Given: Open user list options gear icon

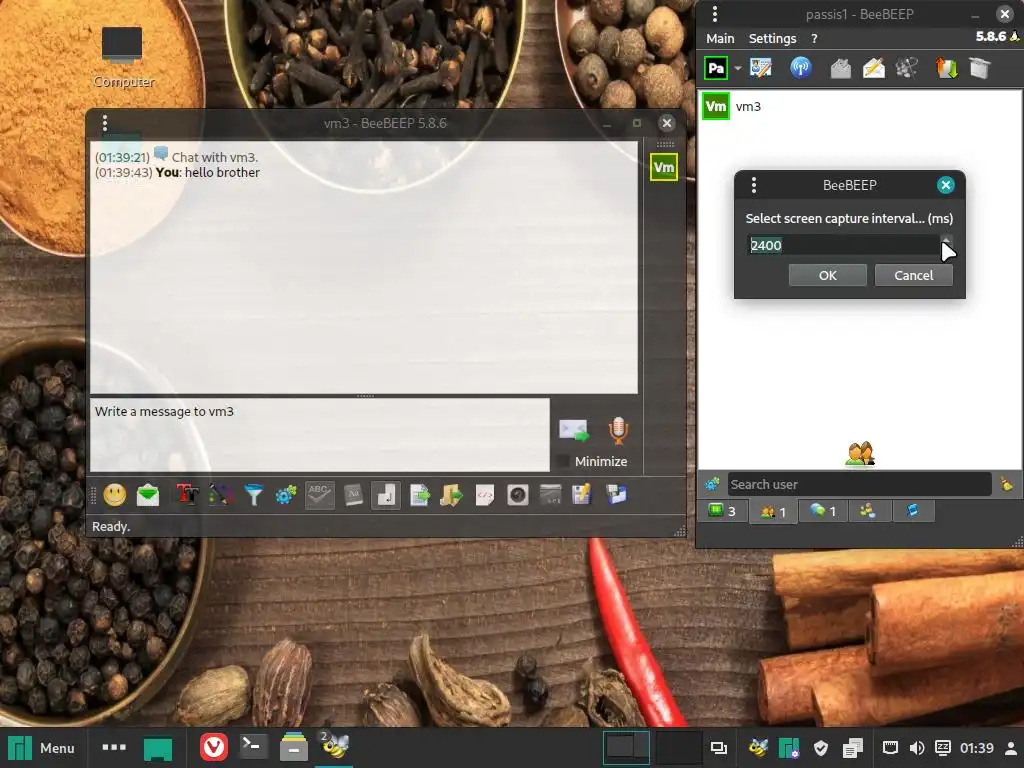Looking at the screenshot, I should click(712, 485).
